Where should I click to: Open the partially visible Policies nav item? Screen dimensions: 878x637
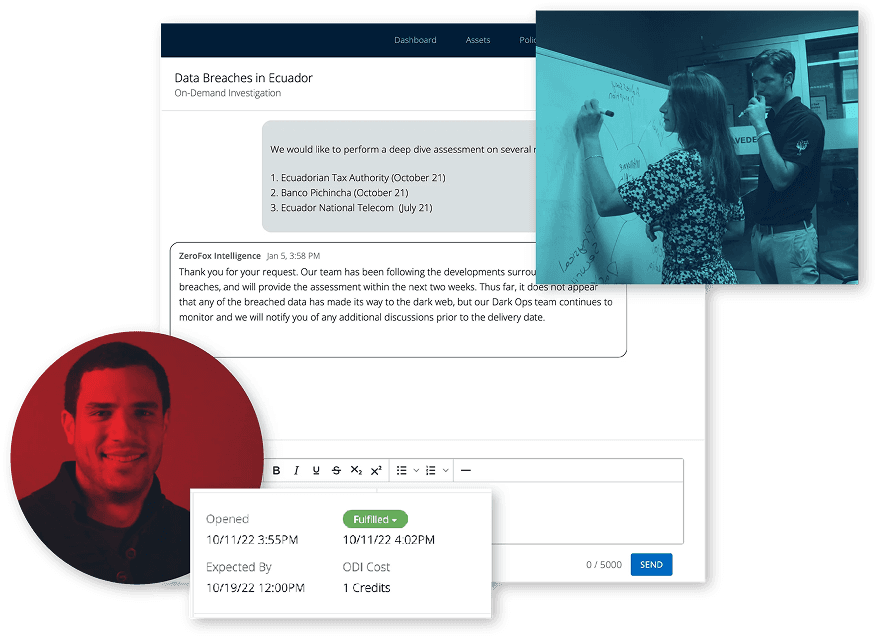click(x=527, y=40)
